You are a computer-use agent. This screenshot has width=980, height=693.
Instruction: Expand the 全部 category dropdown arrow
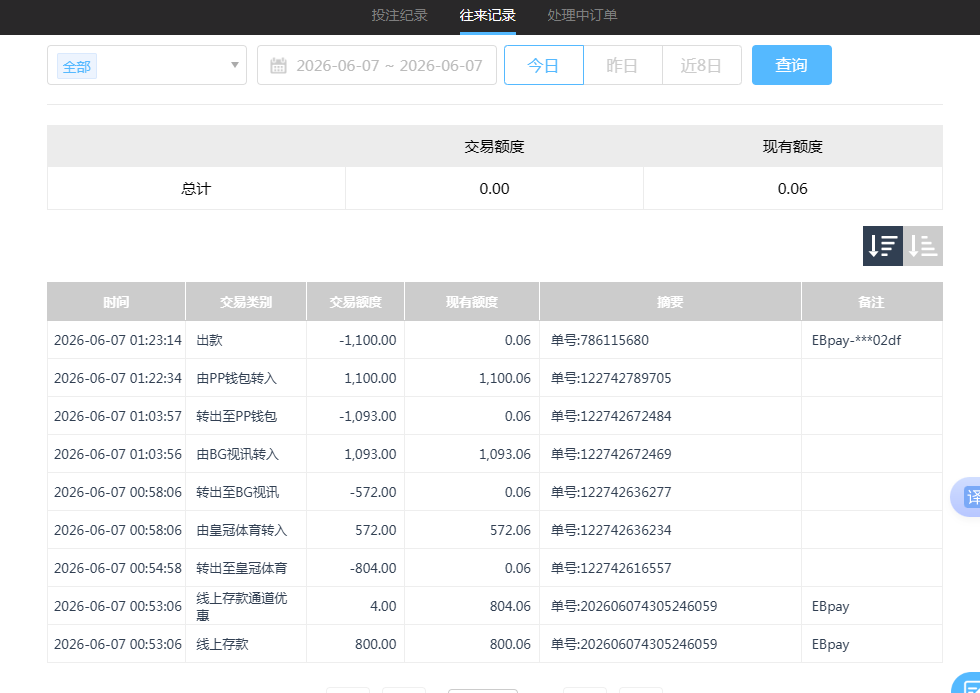[x=235, y=65]
